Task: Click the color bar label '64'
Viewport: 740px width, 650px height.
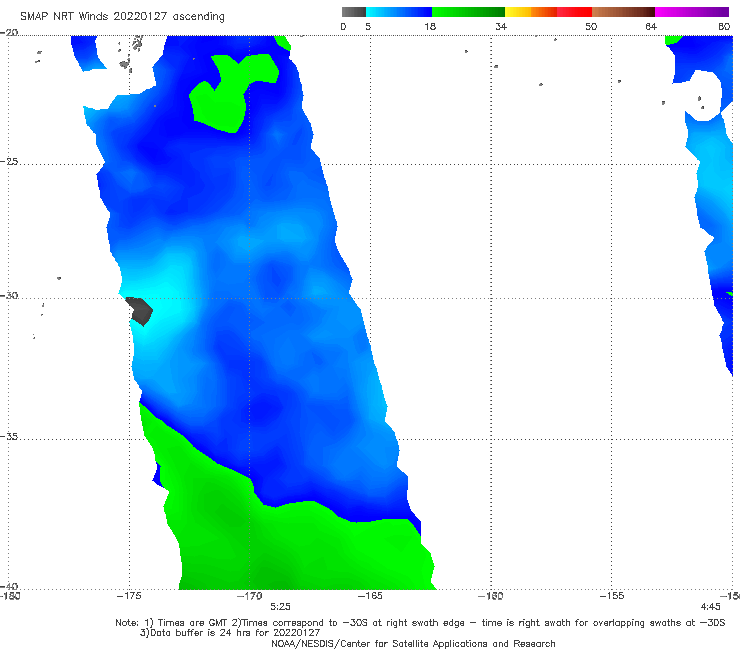Action: [x=651, y=26]
